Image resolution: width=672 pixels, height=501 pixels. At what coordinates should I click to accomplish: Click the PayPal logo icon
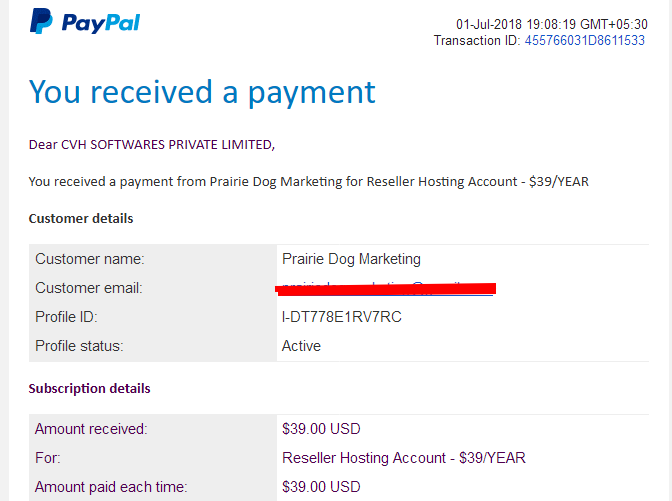pyautogui.click(x=41, y=22)
